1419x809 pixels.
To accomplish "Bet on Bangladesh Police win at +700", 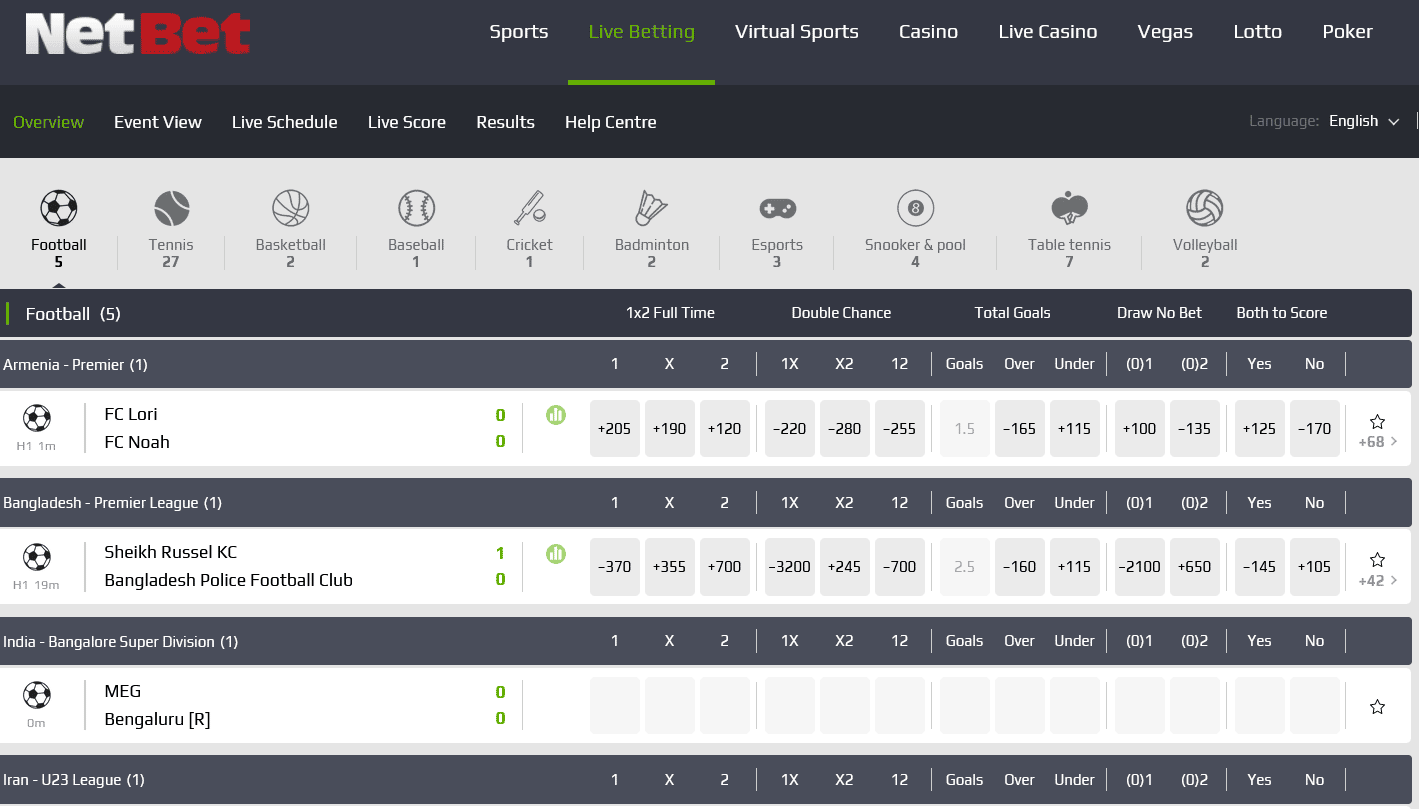I will coord(725,567).
